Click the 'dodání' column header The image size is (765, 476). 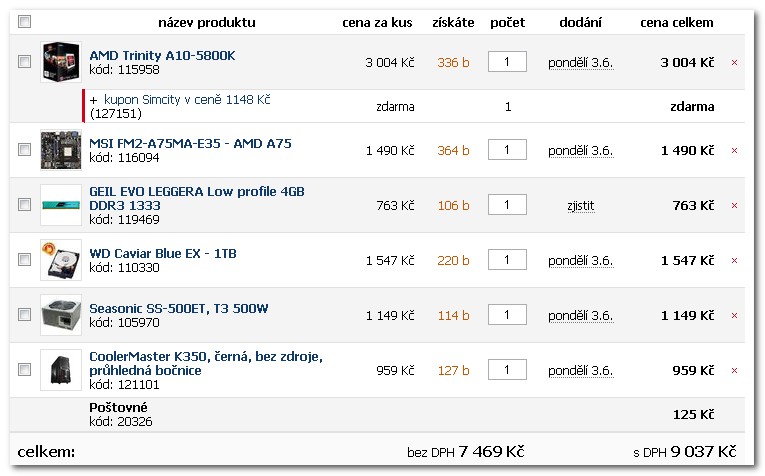click(x=581, y=22)
